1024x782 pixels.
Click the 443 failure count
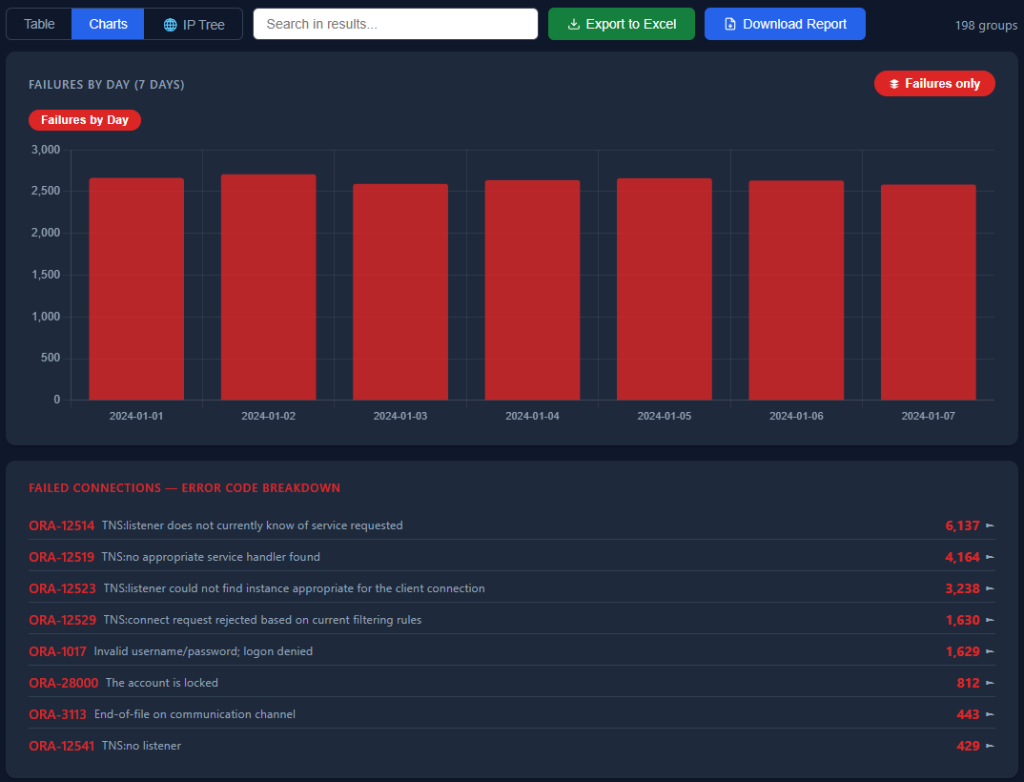pos(968,714)
